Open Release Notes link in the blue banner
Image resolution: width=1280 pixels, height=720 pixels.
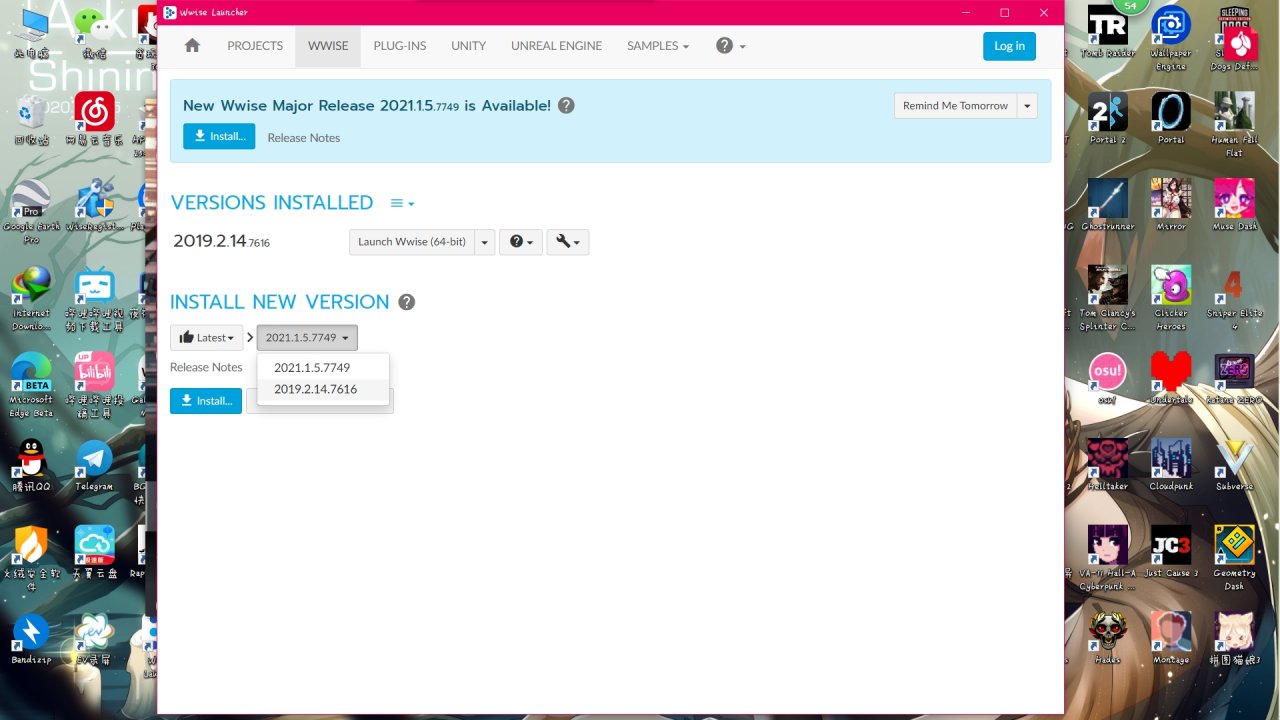click(304, 138)
